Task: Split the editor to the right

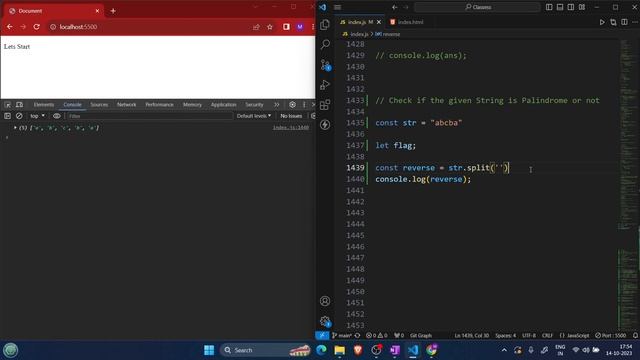Action: pyautogui.click(x=624, y=22)
